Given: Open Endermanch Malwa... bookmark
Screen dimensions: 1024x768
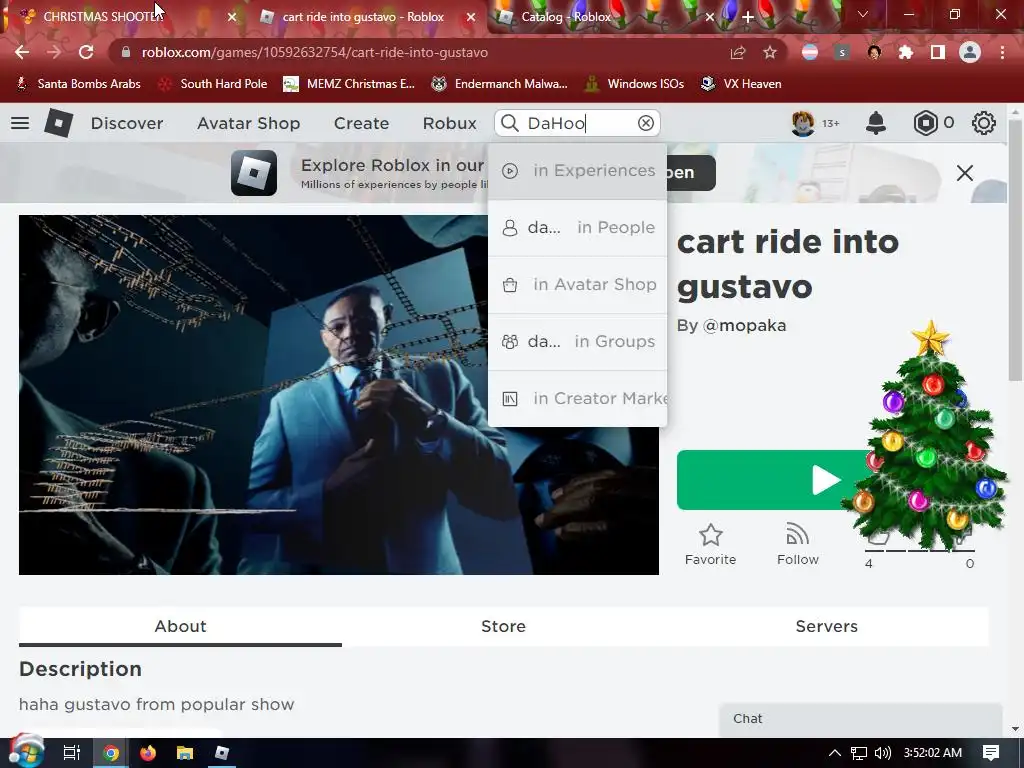Looking at the screenshot, I should coord(500,84).
